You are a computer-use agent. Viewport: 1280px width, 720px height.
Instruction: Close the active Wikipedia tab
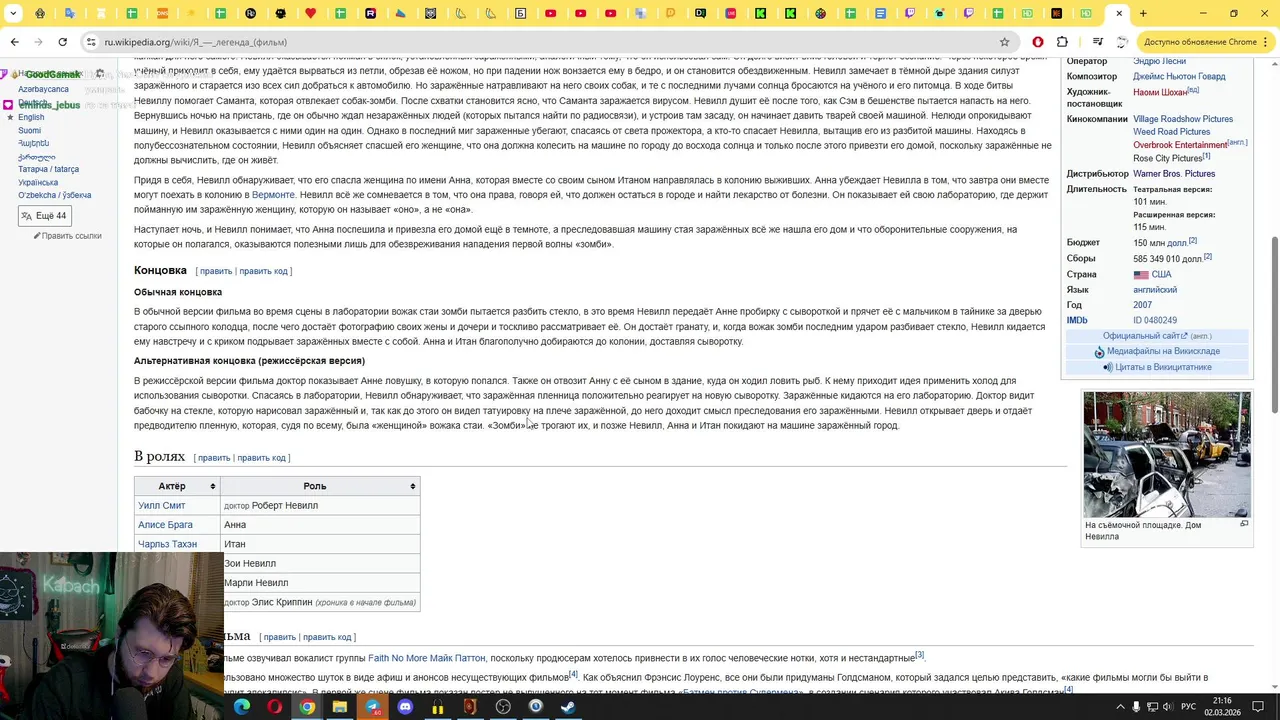pyautogui.click(x=1119, y=13)
